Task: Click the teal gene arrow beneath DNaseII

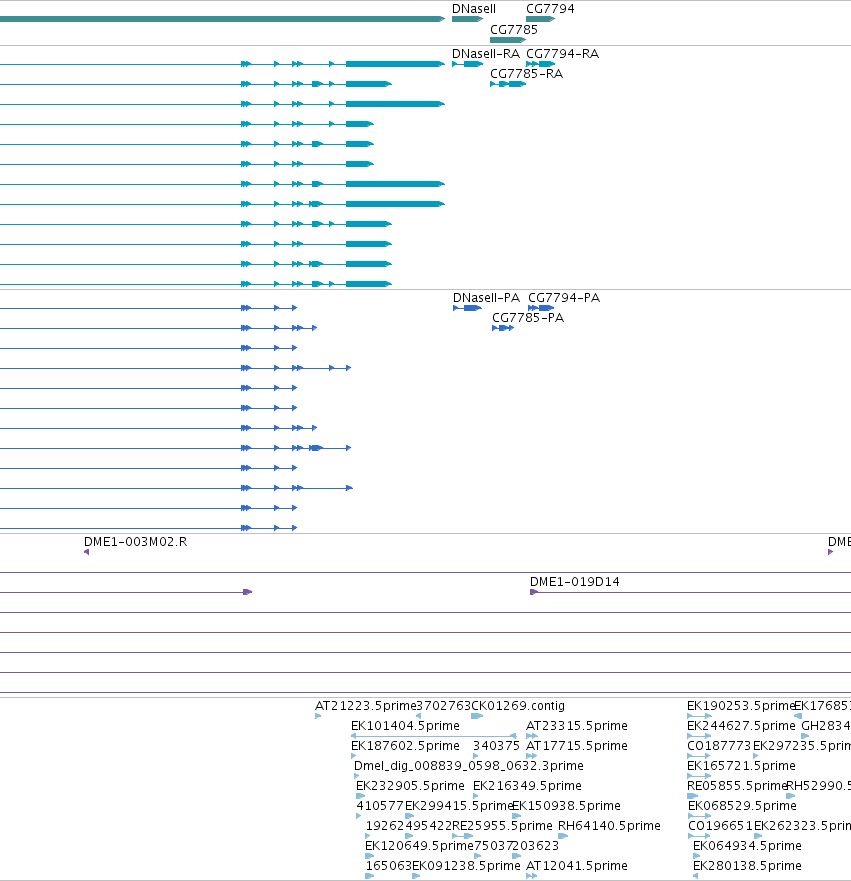Action: pos(467,19)
